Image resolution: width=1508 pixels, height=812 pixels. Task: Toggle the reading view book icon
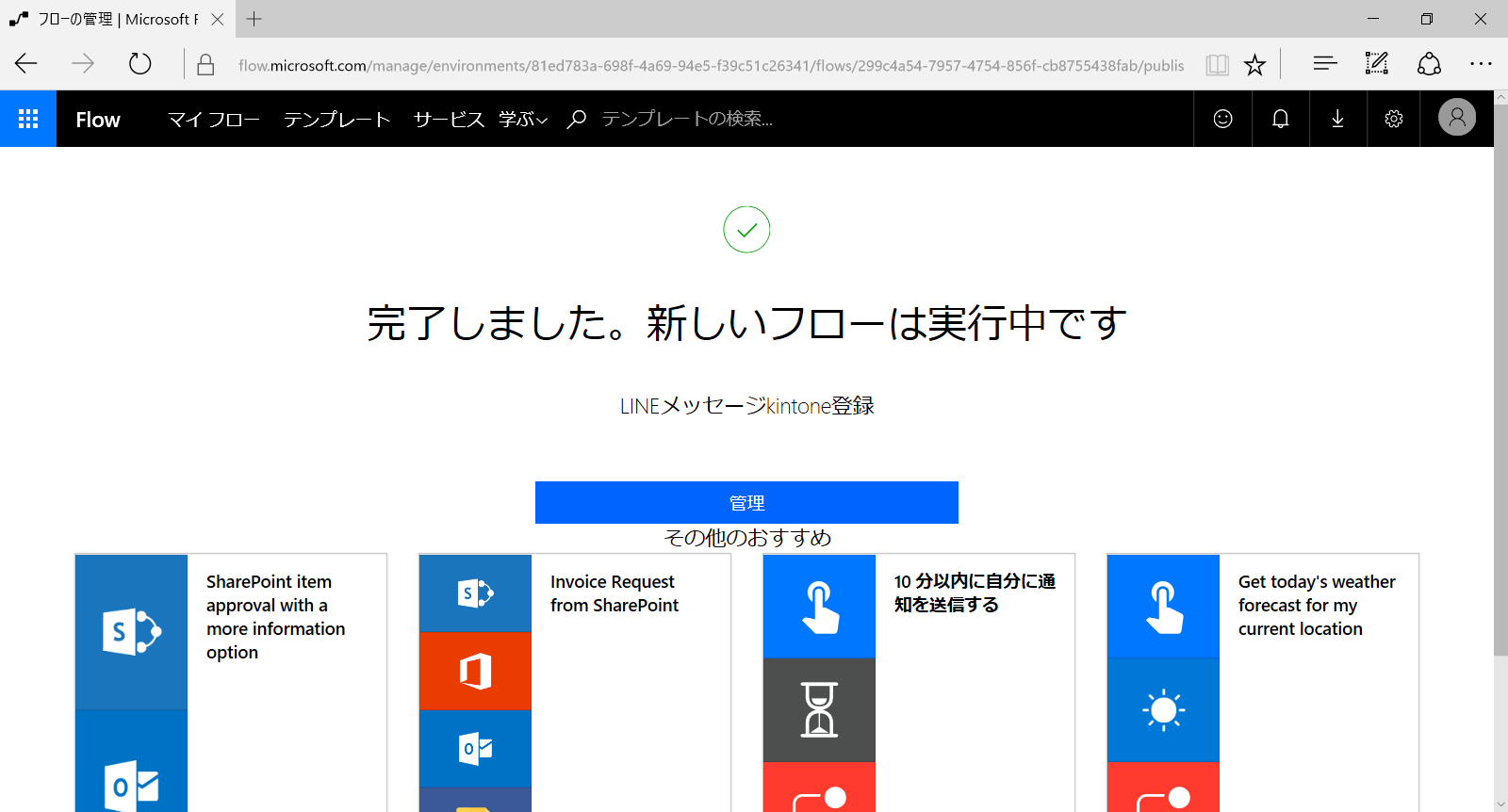1217,64
